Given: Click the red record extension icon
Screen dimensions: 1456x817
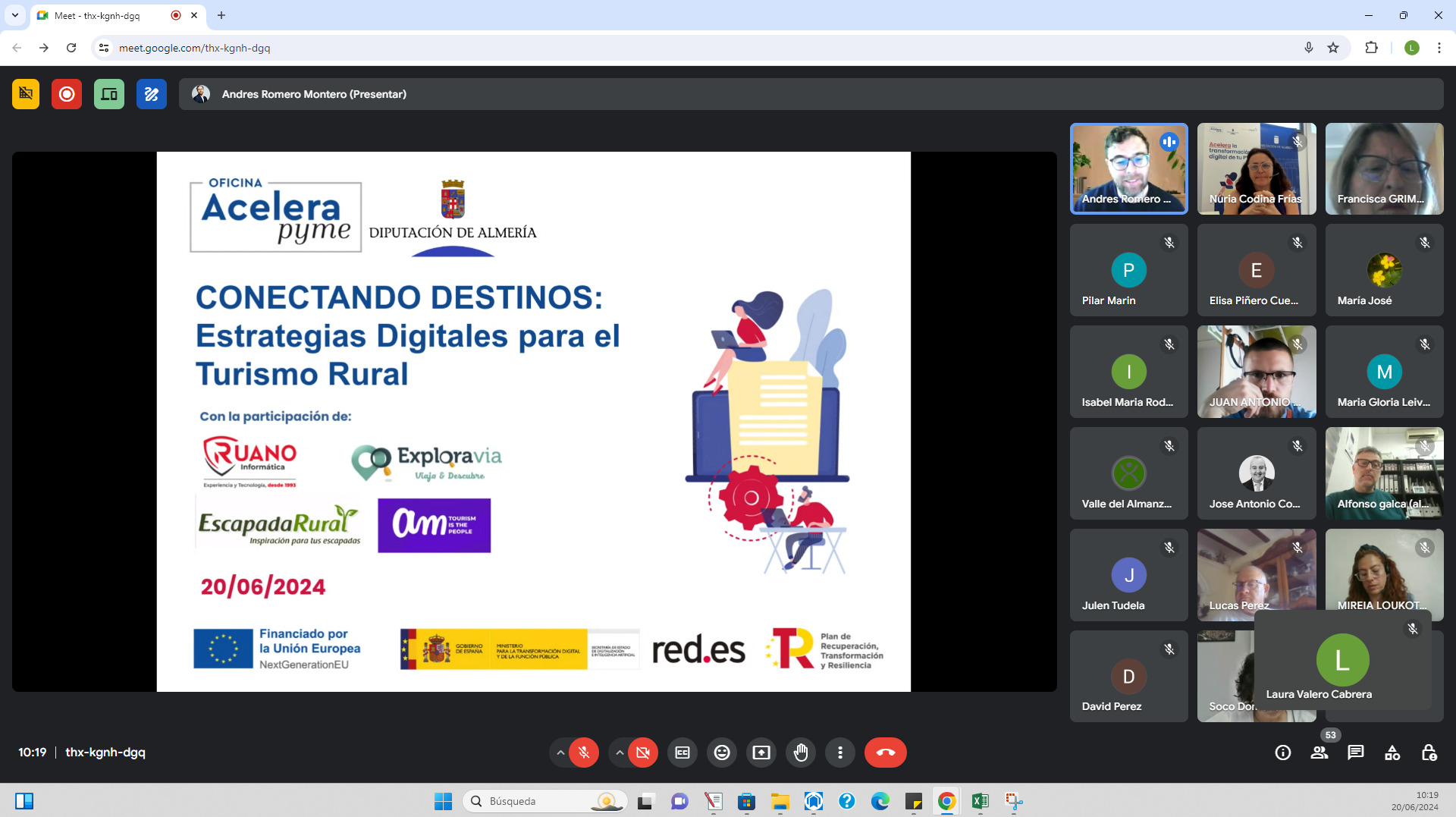Looking at the screenshot, I should [x=67, y=94].
